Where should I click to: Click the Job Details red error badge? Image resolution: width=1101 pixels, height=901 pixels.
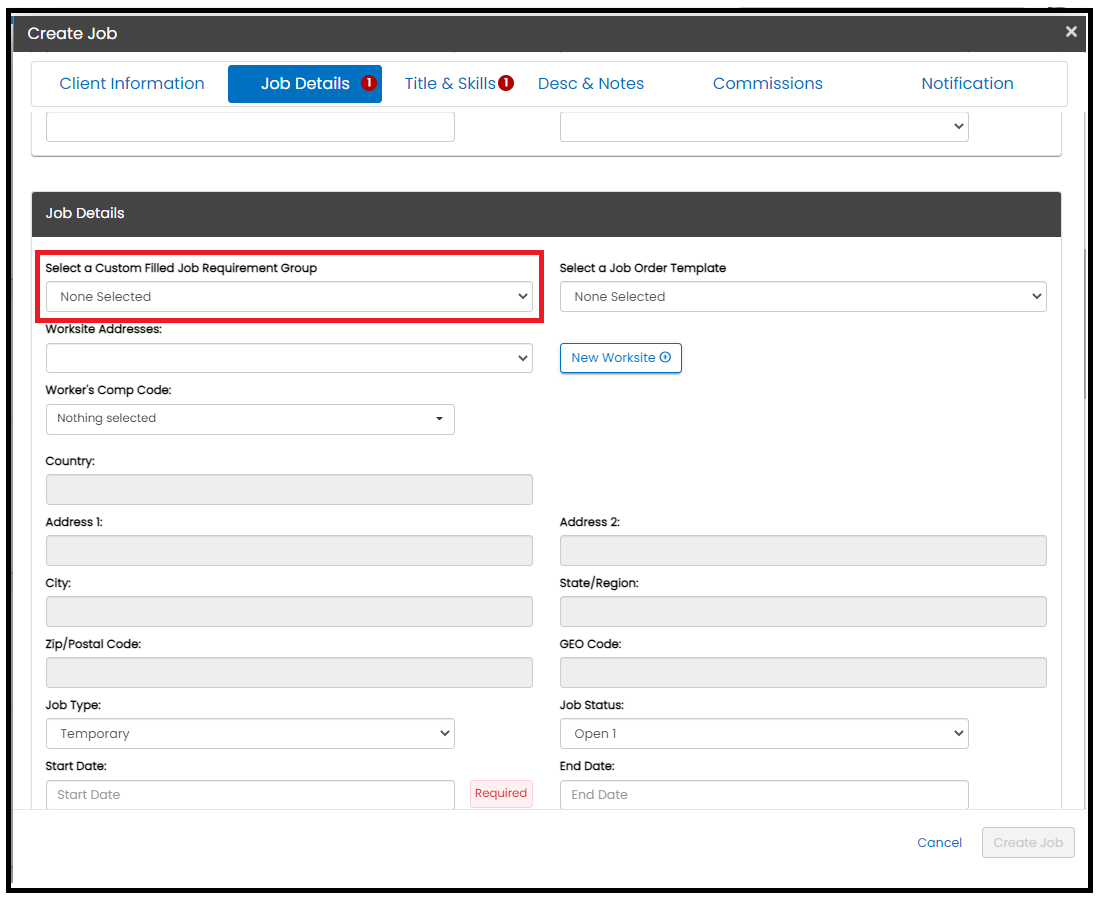pos(369,83)
